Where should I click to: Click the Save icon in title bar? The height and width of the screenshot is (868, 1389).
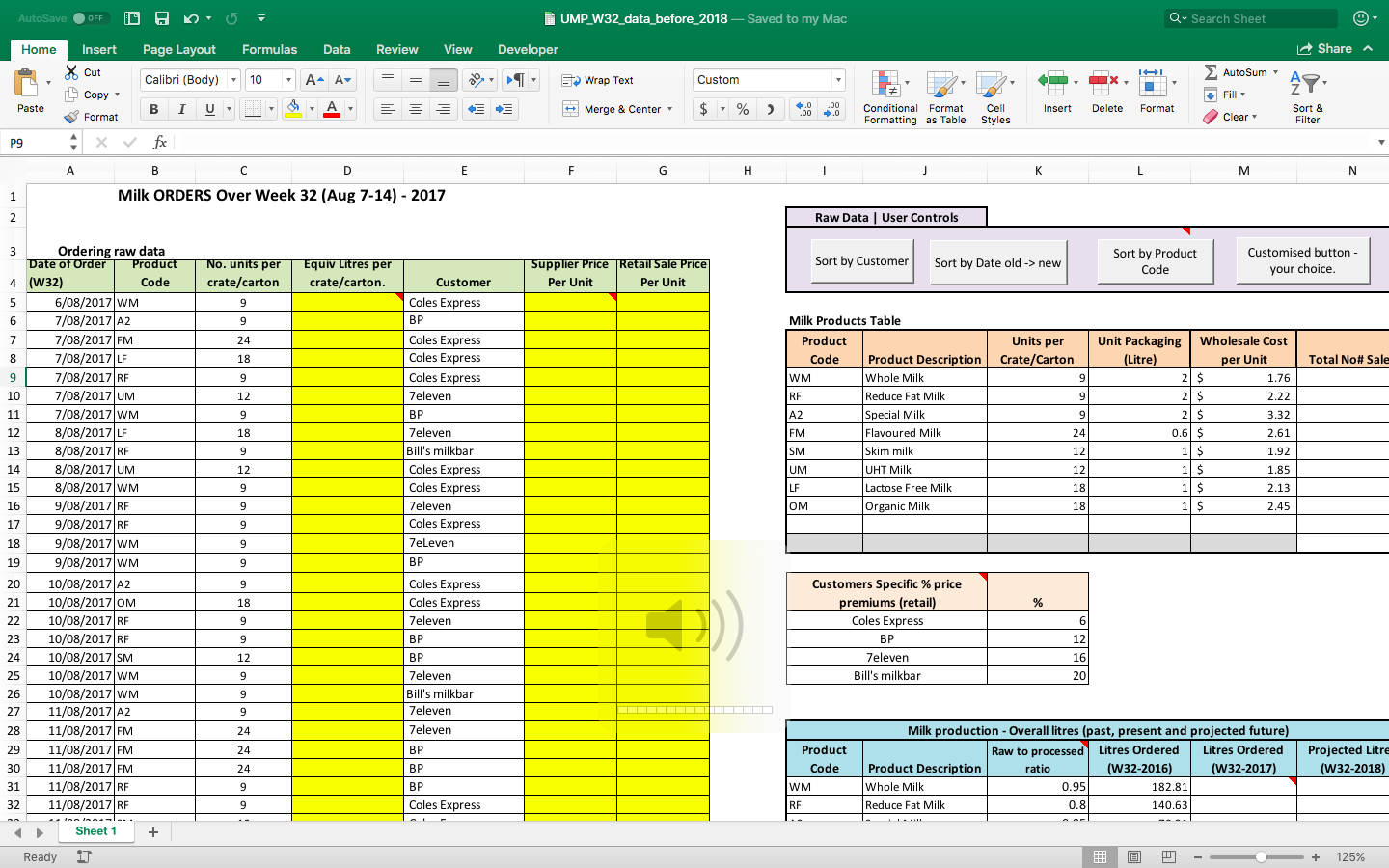pos(162,18)
